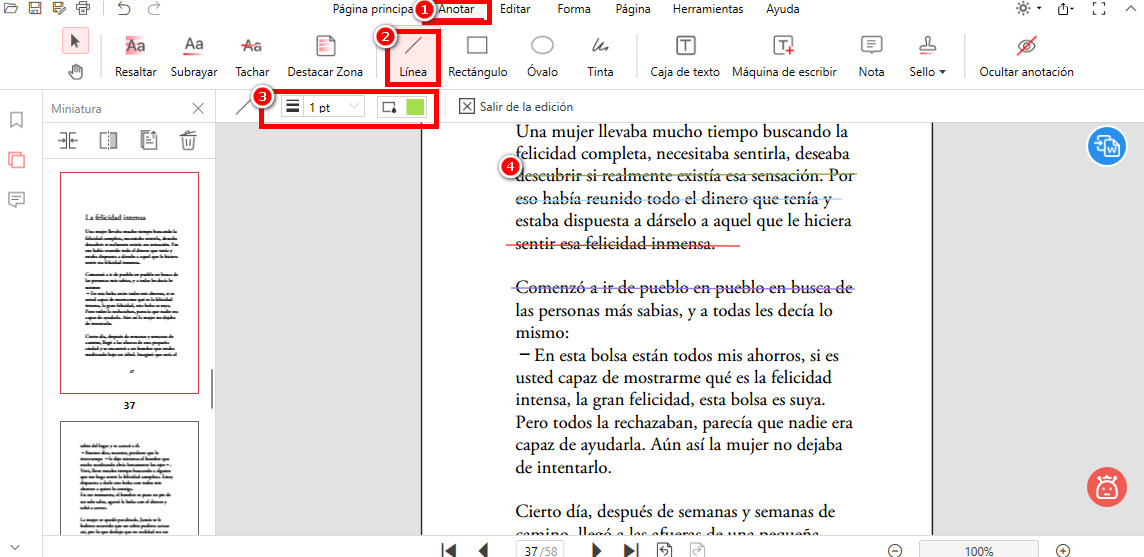Zoom out with the minus button
Image resolution: width=1144 pixels, height=557 pixels.
tap(895, 550)
